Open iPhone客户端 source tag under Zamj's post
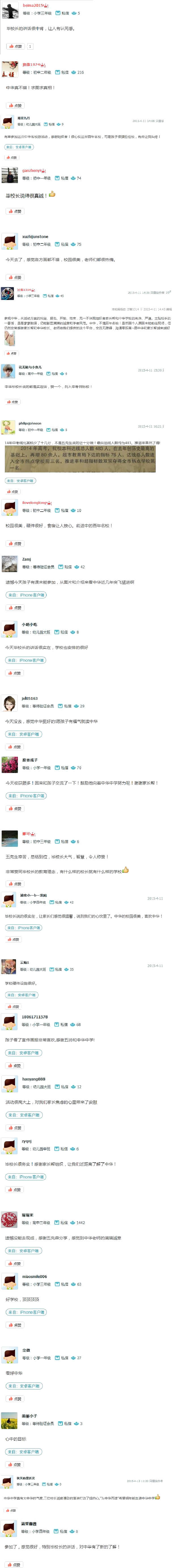175x1568 pixels. pos(26,595)
